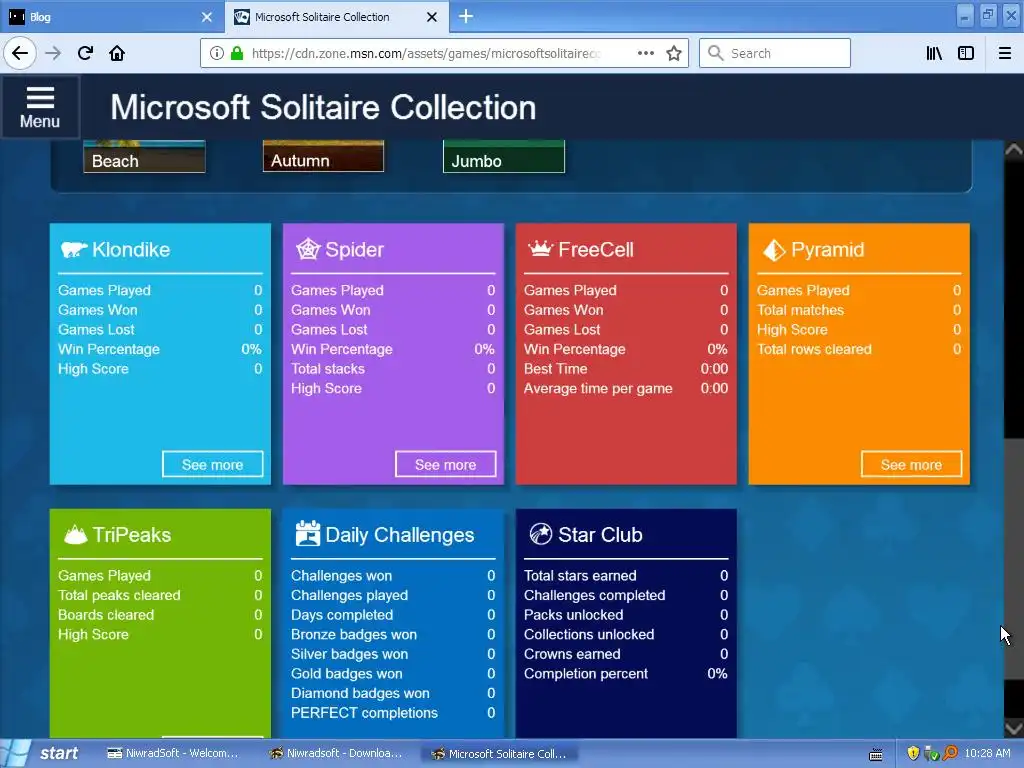
Task: Select the Beach theme thumbnail
Action: (x=144, y=157)
